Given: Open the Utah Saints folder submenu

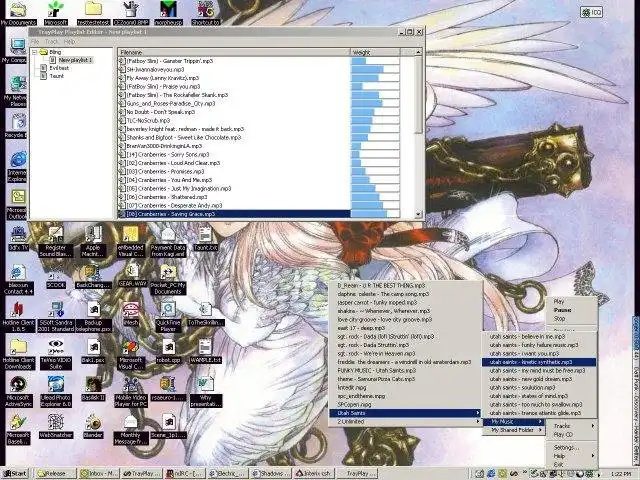Looking at the screenshot, I should tap(406, 413).
